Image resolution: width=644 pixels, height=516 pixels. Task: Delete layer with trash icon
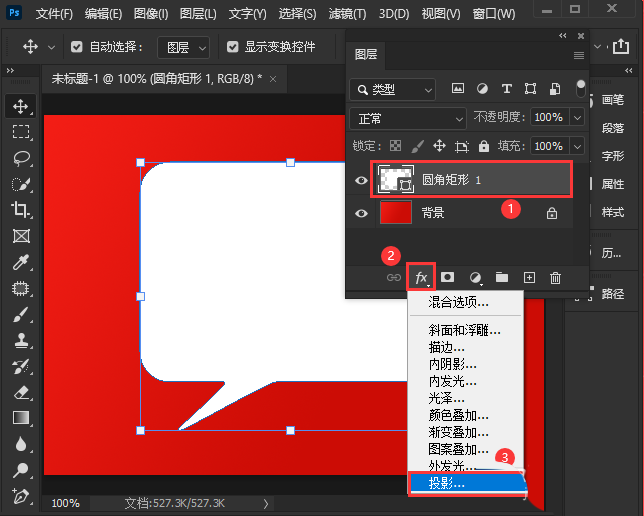click(x=555, y=278)
